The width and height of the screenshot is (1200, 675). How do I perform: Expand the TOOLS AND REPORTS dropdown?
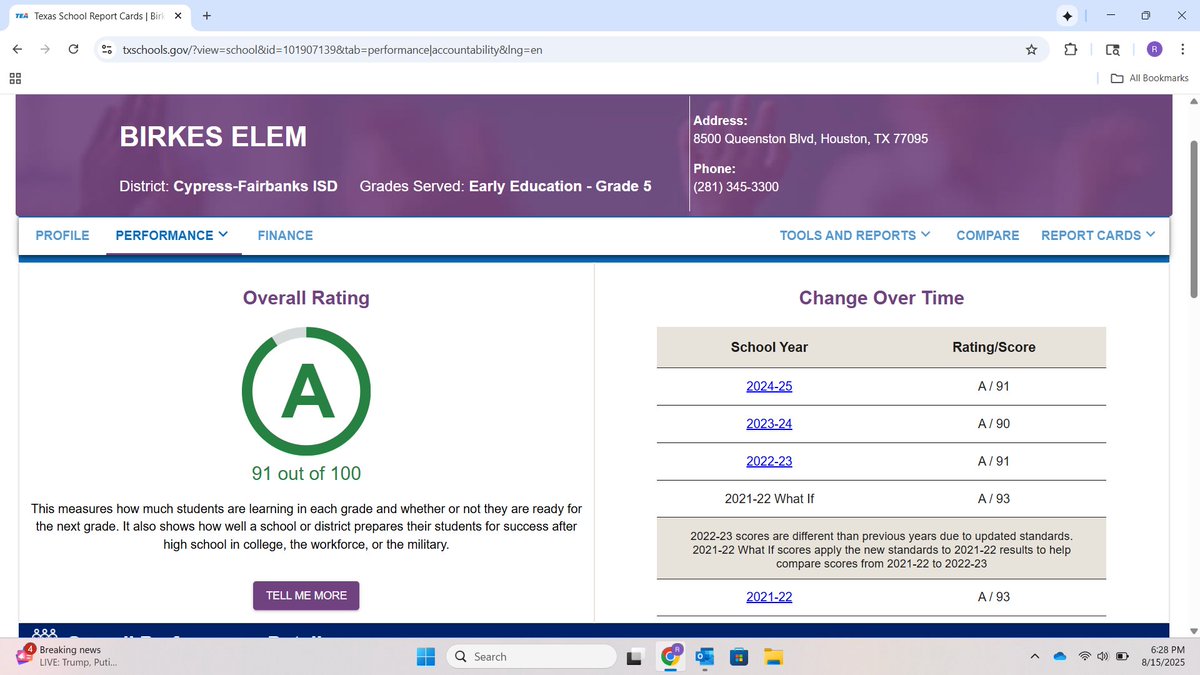855,235
